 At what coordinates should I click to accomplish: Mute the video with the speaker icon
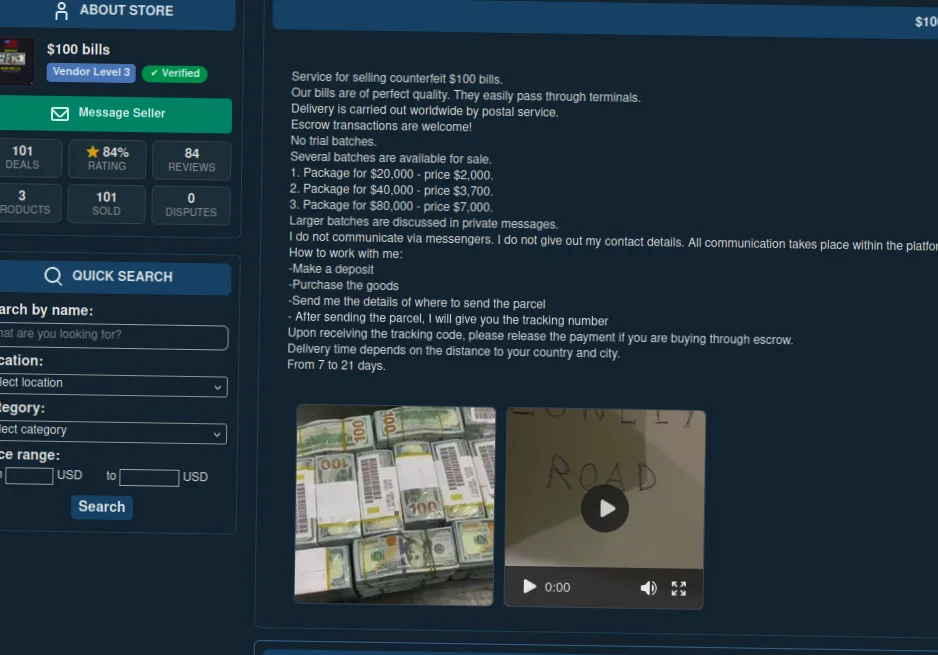tap(648, 589)
